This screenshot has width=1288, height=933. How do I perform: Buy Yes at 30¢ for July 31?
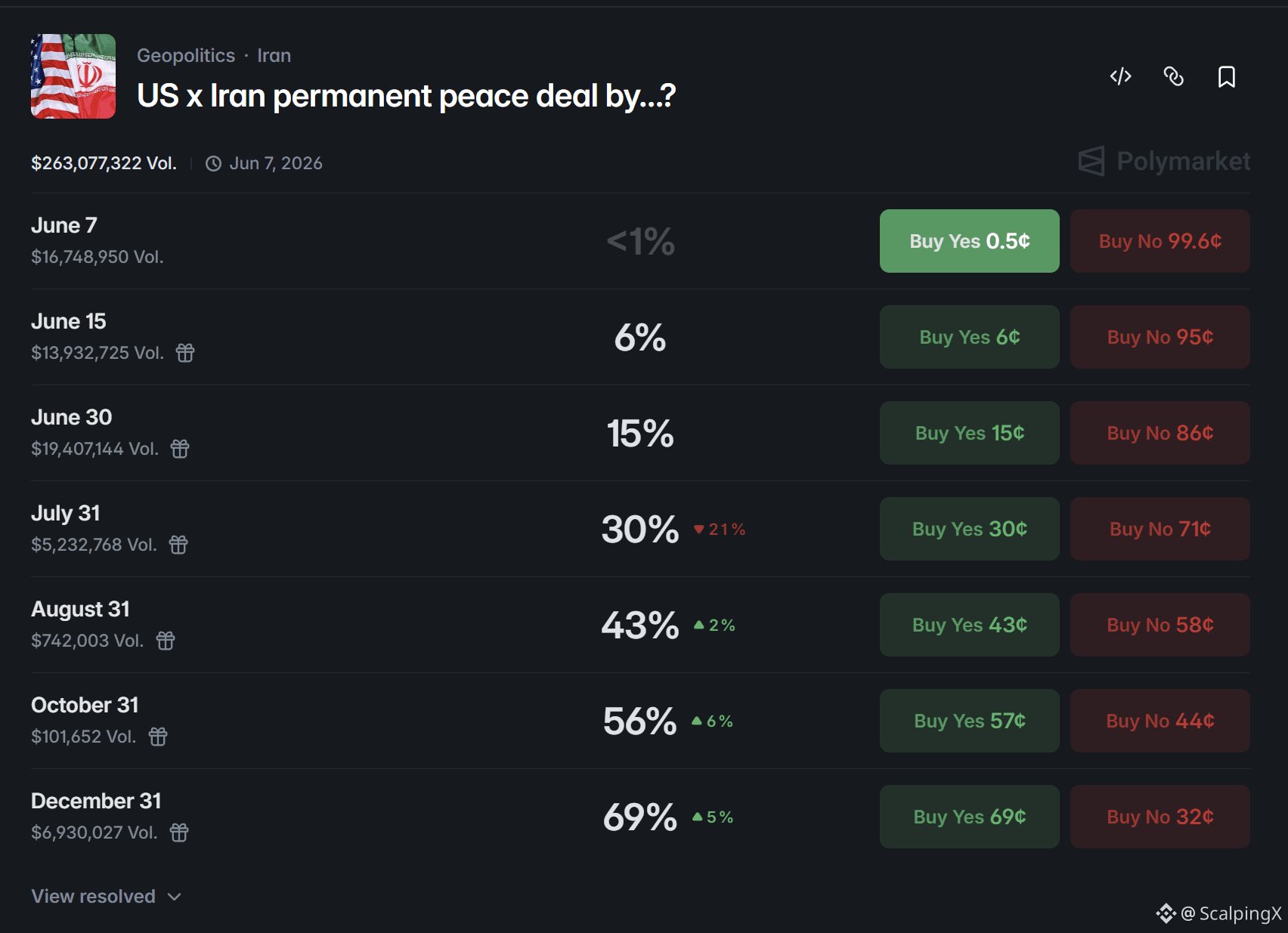click(x=969, y=529)
